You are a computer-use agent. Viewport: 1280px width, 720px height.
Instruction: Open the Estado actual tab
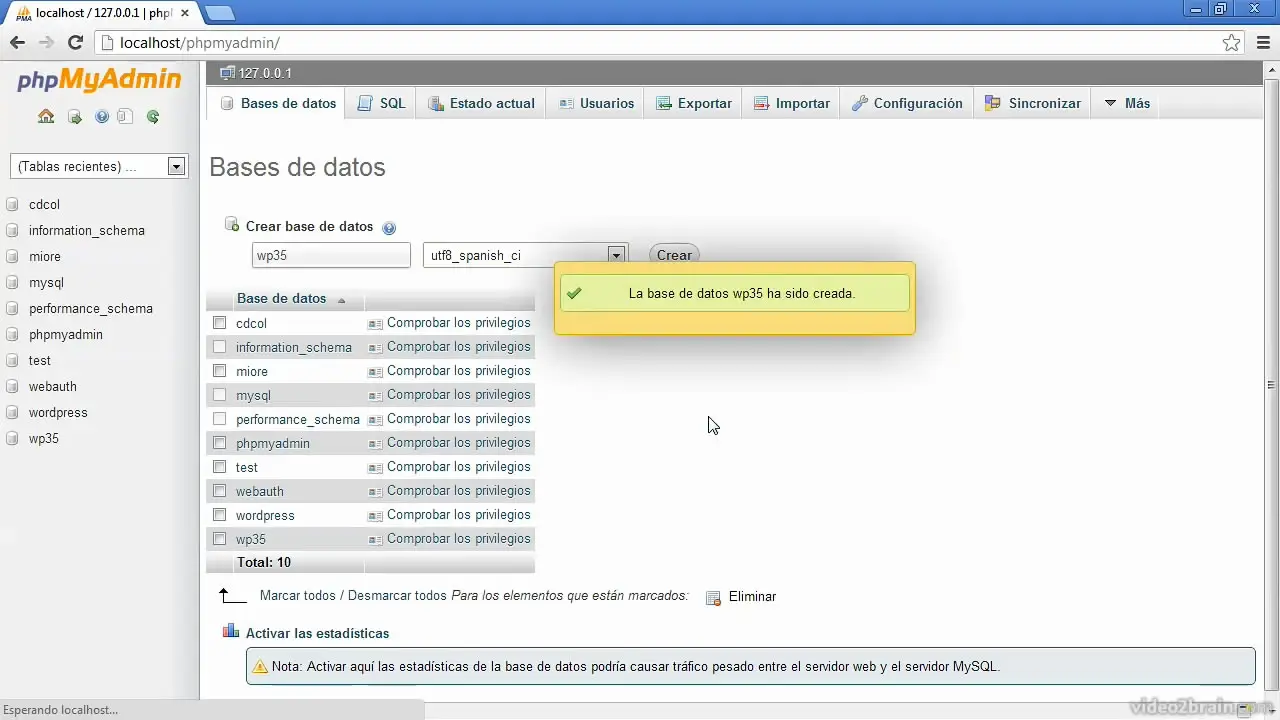click(481, 103)
